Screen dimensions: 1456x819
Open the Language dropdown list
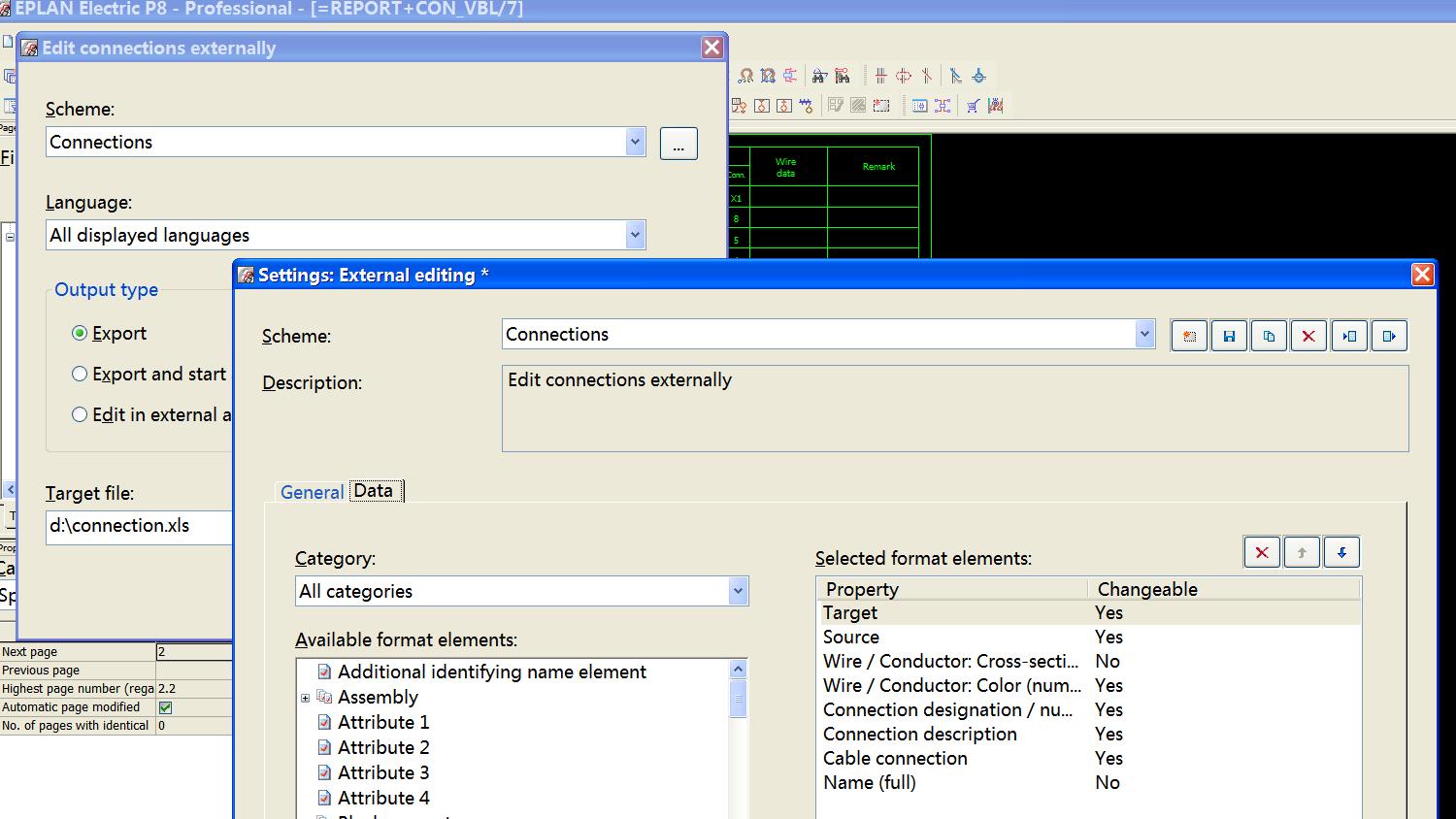pyautogui.click(x=635, y=235)
